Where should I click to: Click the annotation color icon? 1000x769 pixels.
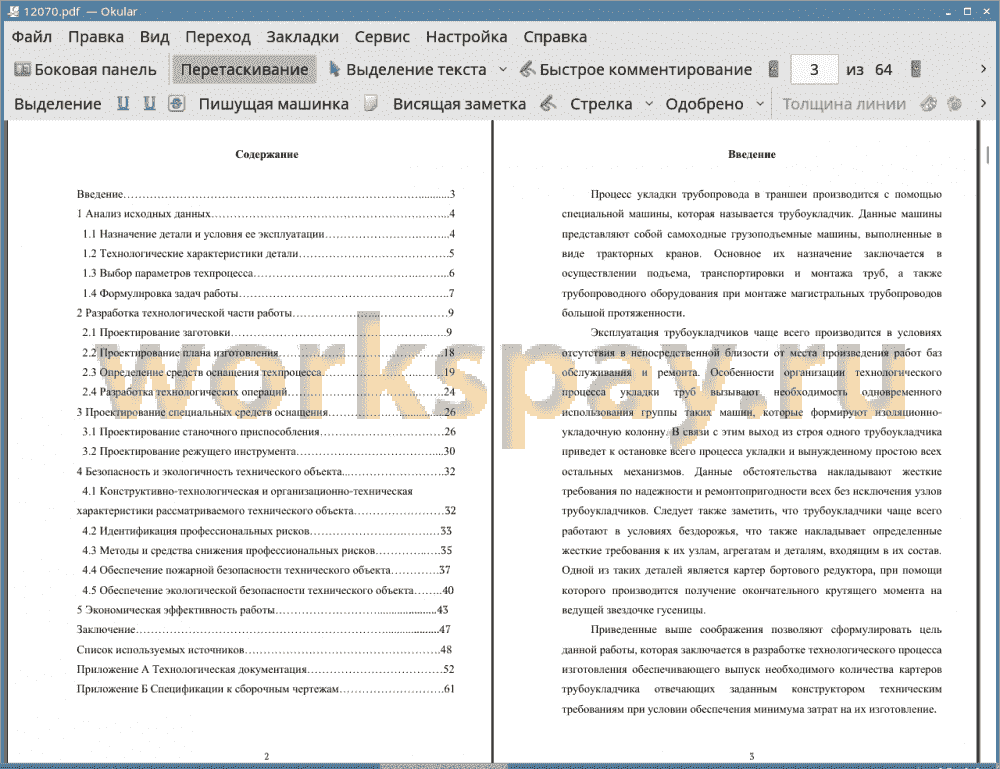coord(929,103)
